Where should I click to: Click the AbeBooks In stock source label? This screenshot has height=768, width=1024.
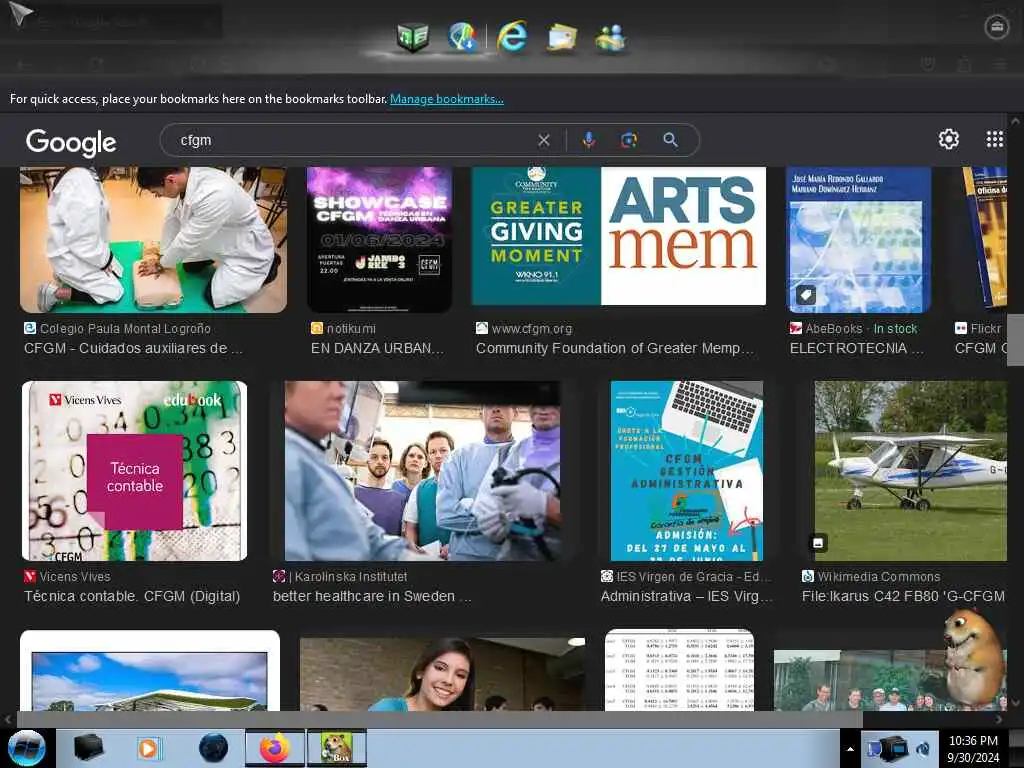click(854, 328)
